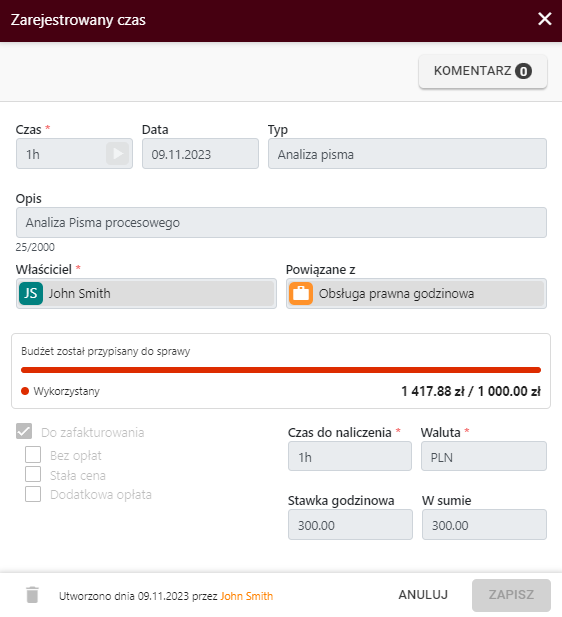Viewport: 562px width, 617px height.
Task: Open the KOMENTARZ button
Action: [483, 71]
